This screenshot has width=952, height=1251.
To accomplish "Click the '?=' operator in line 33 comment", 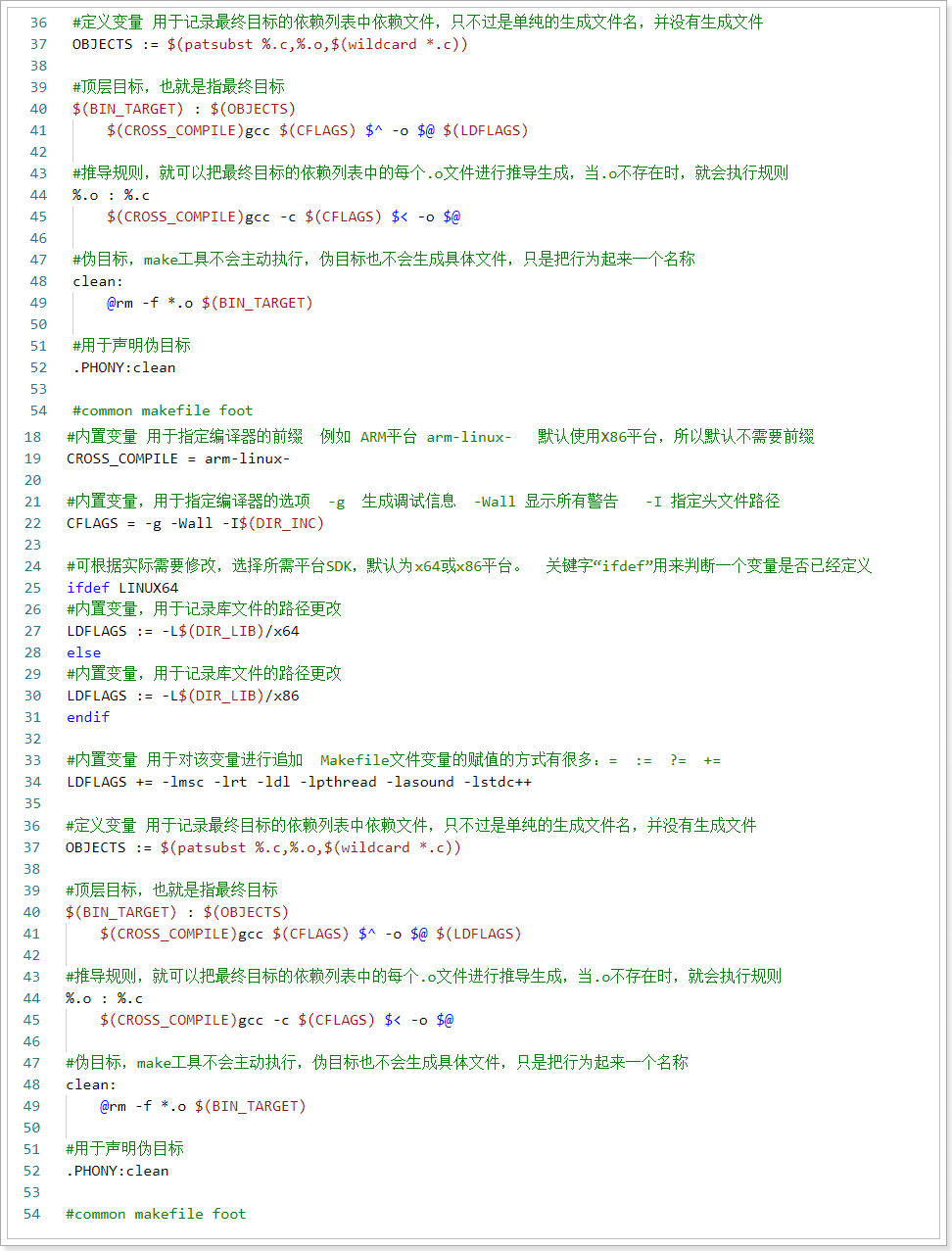I will pyautogui.click(x=678, y=760).
